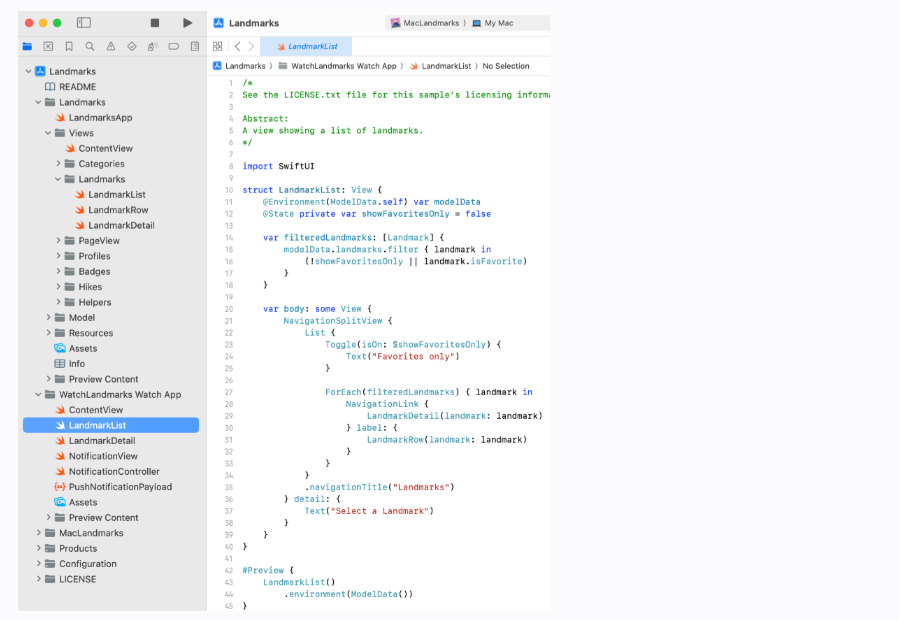Open the LandmarksApp Swift file
The image size is (899, 620).
[x=93, y=118]
